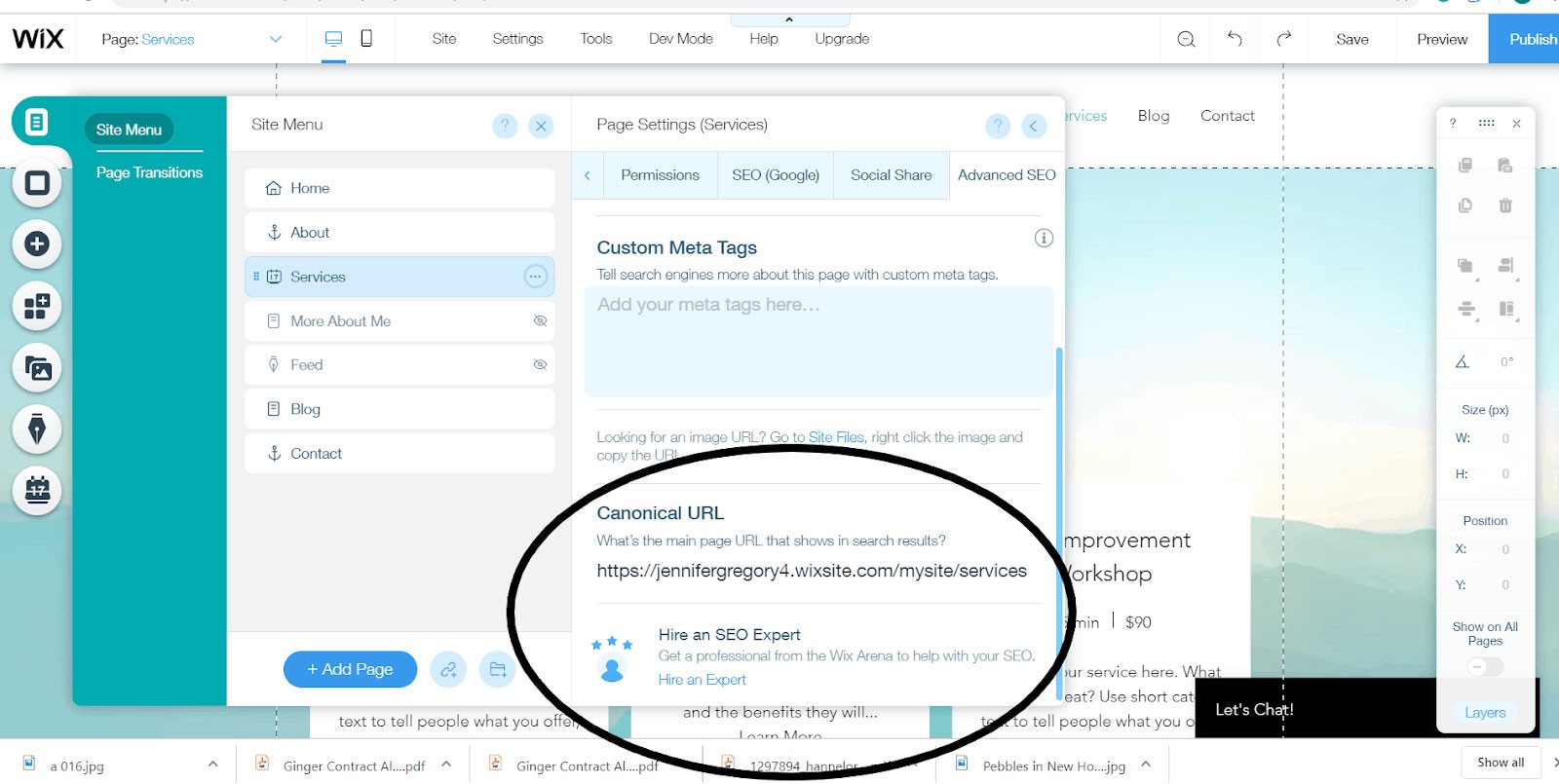
Task: Toggle visibility of More About Me page
Action: pos(540,320)
